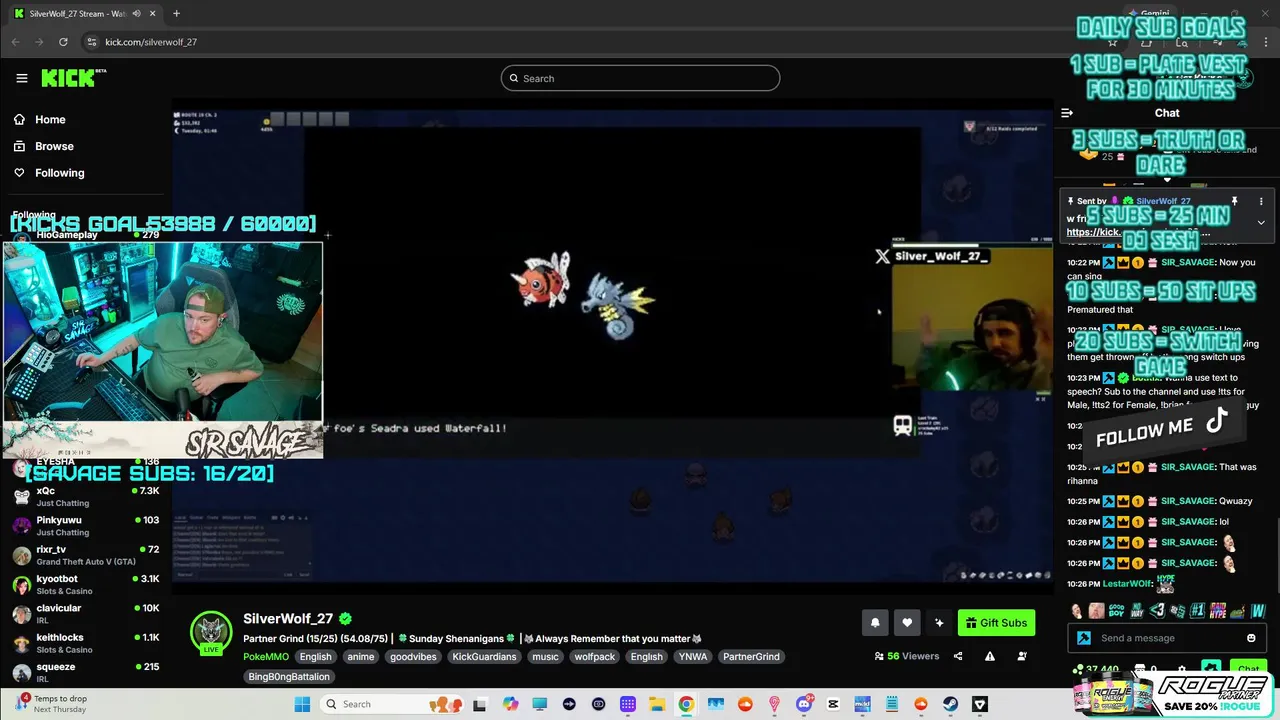Click the wolfpack tag
Screen dimensions: 1280x720
tap(594, 657)
